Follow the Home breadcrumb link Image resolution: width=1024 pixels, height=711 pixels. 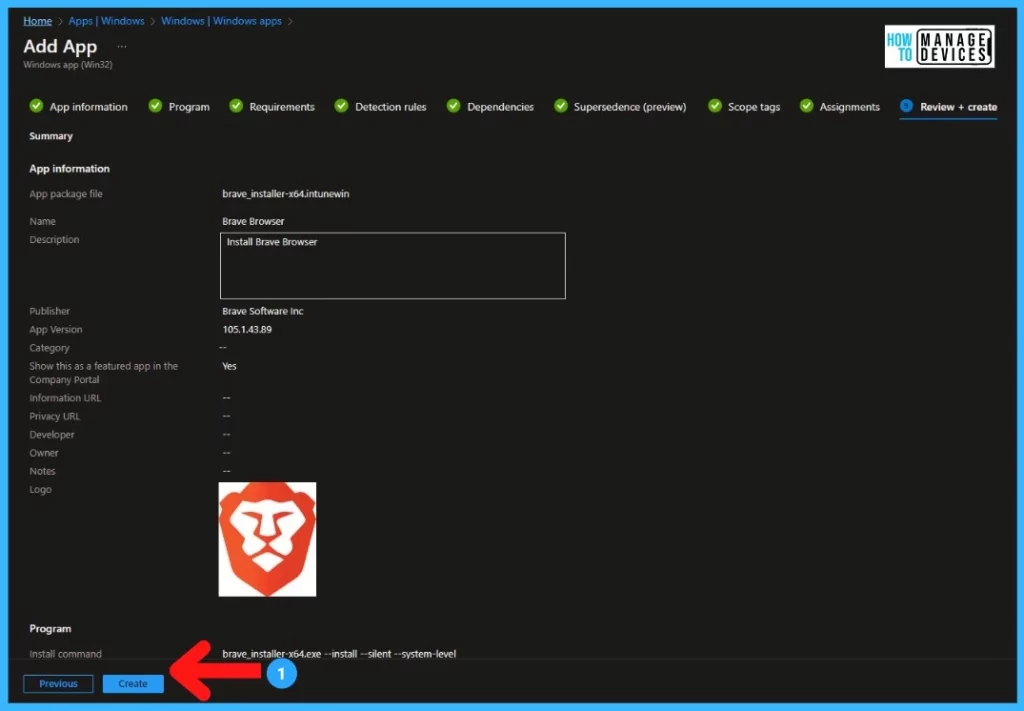click(37, 21)
